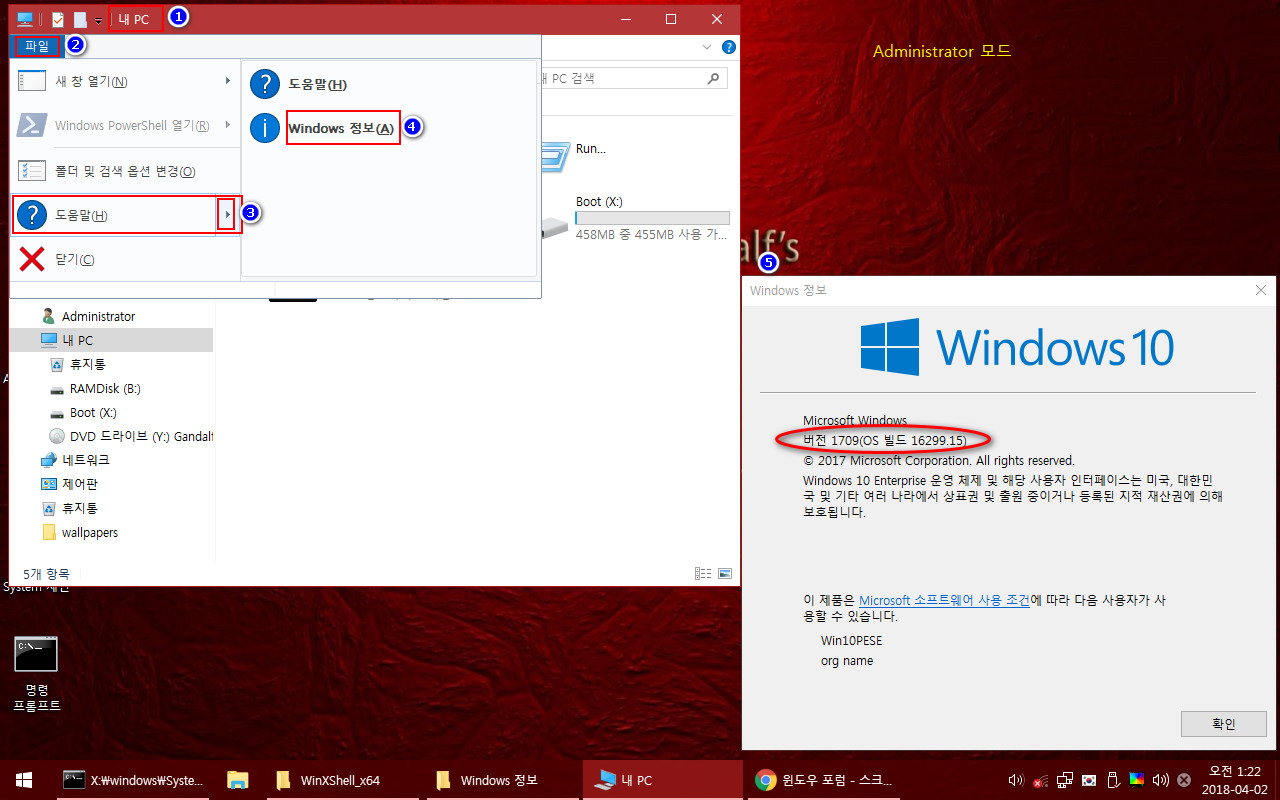Screen dimensions: 1280x800
Task: Select the 명령 프롬프트 desktop shortcut
Action: click(x=36, y=674)
